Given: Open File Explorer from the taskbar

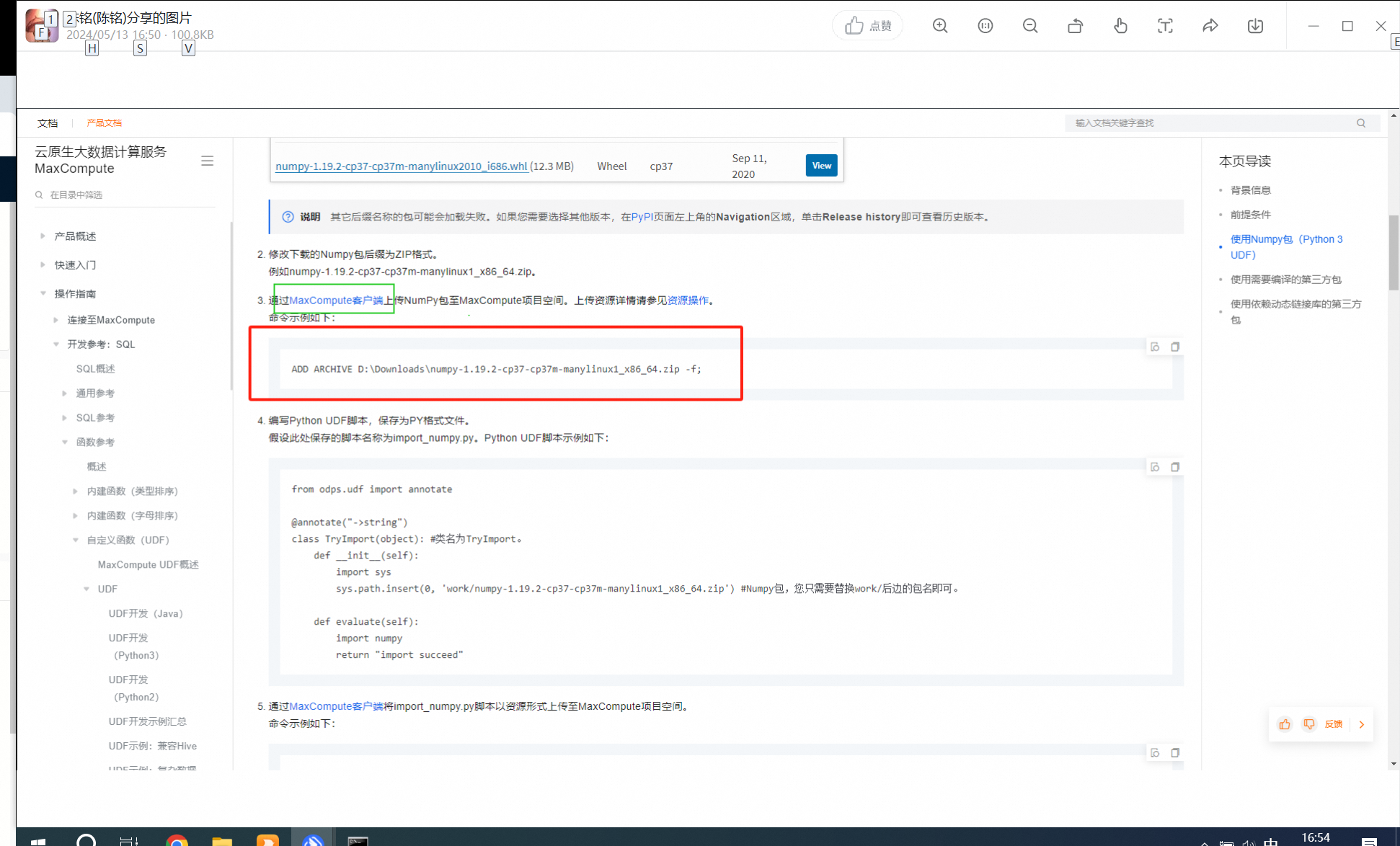Looking at the screenshot, I should 222,840.
